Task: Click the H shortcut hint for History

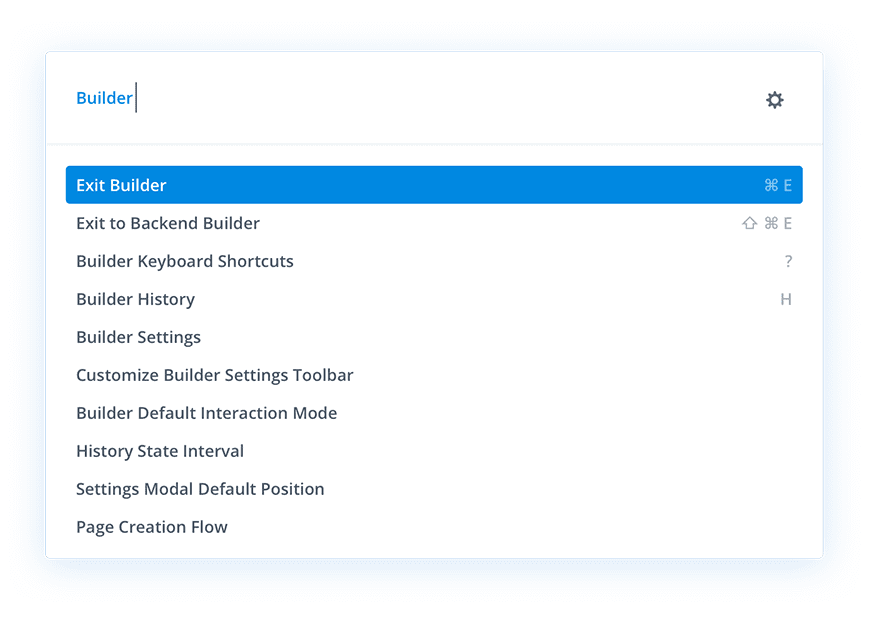Action: pos(786,299)
